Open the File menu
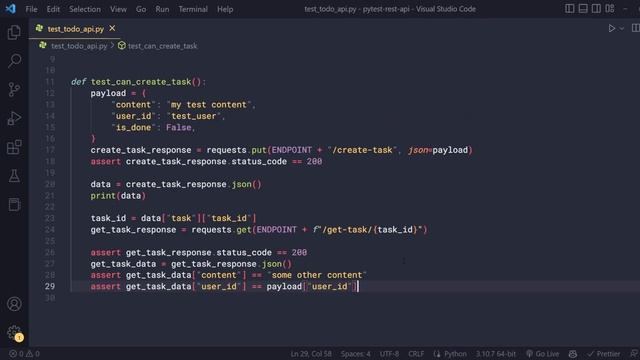The image size is (640, 360). coord(31,9)
